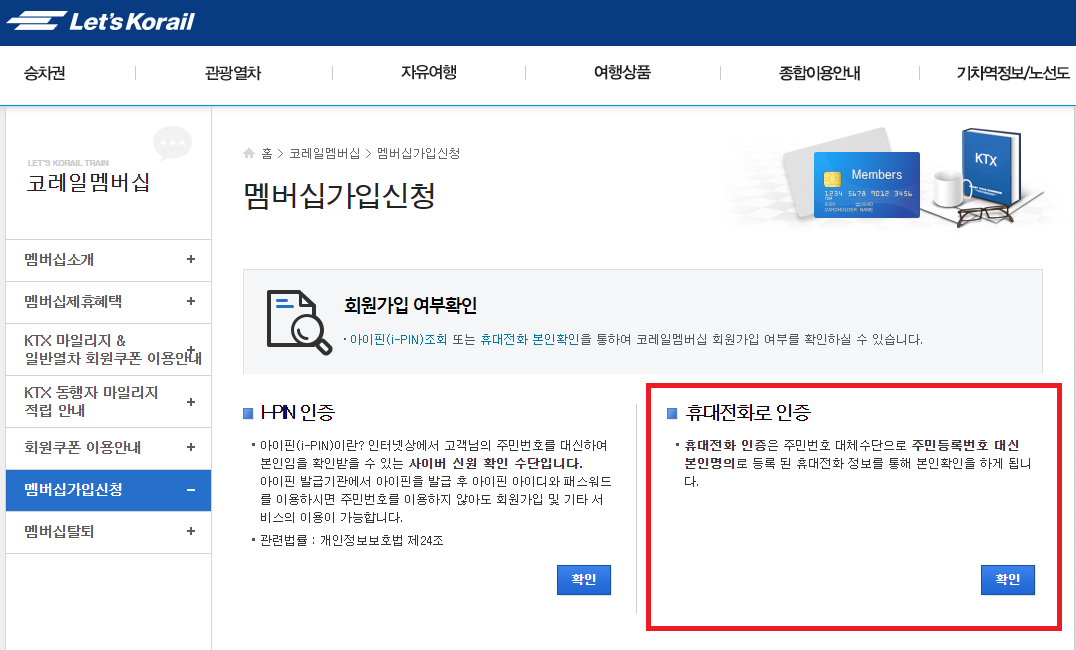1076x650 pixels.
Task: Expand KTX 마일리지 & 일반열차 회원쿠폰 plus
Action: pyautogui.click(x=191, y=349)
